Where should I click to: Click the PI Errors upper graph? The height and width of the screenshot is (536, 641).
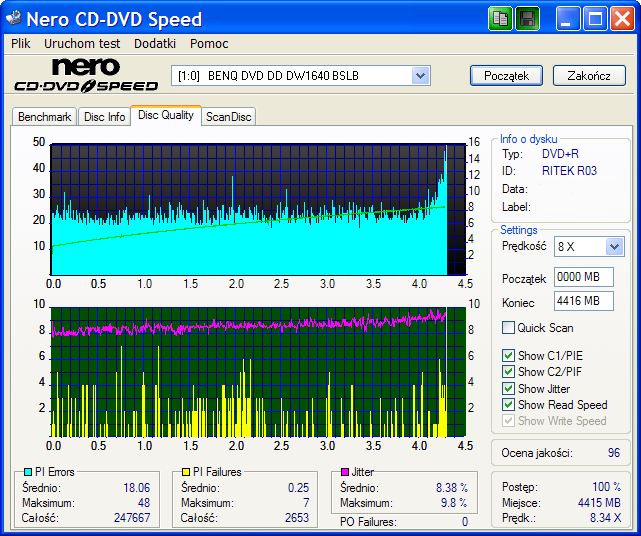(258, 209)
